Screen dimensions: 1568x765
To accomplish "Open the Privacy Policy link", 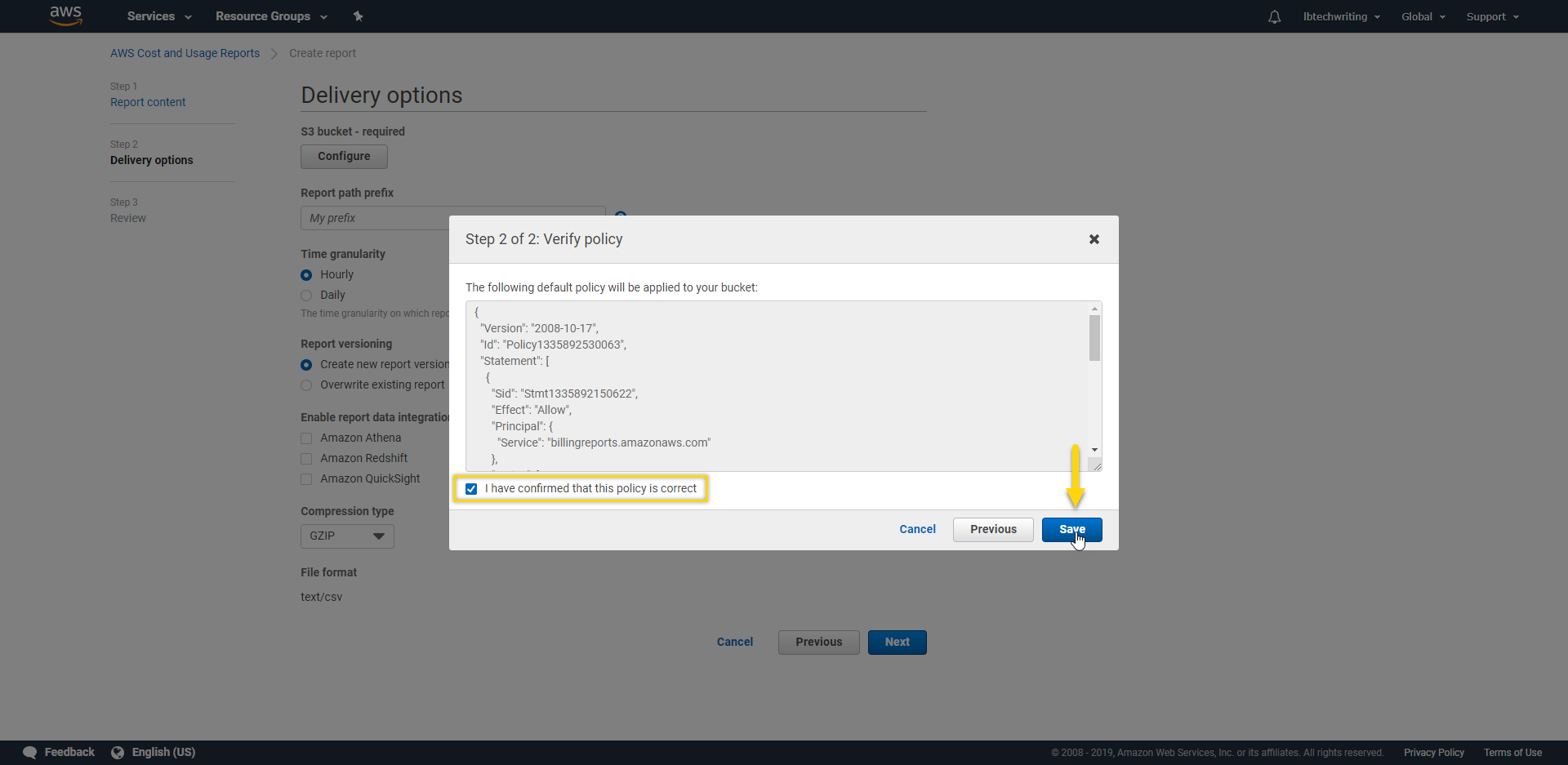I will pyautogui.click(x=1433, y=753).
